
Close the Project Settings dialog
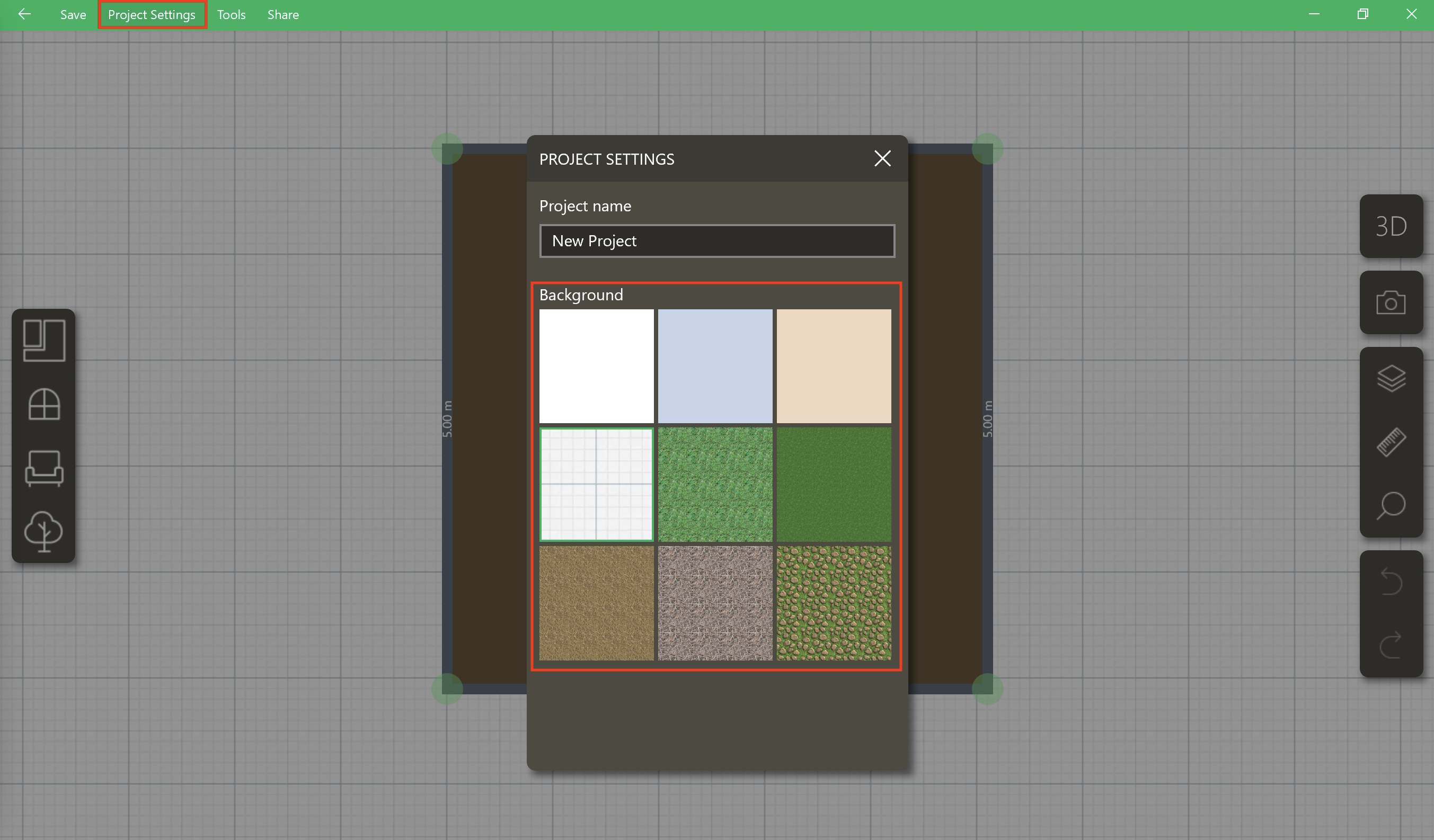pyautogui.click(x=882, y=159)
